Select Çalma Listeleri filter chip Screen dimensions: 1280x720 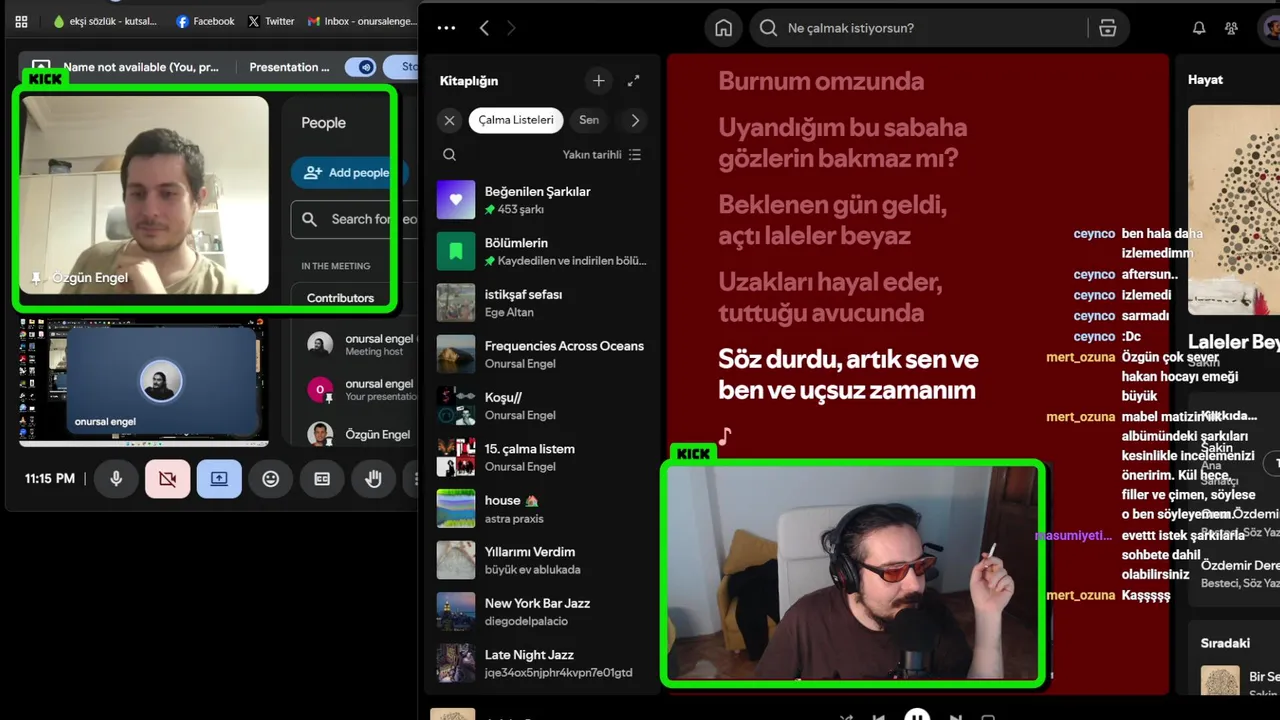pos(516,120)
